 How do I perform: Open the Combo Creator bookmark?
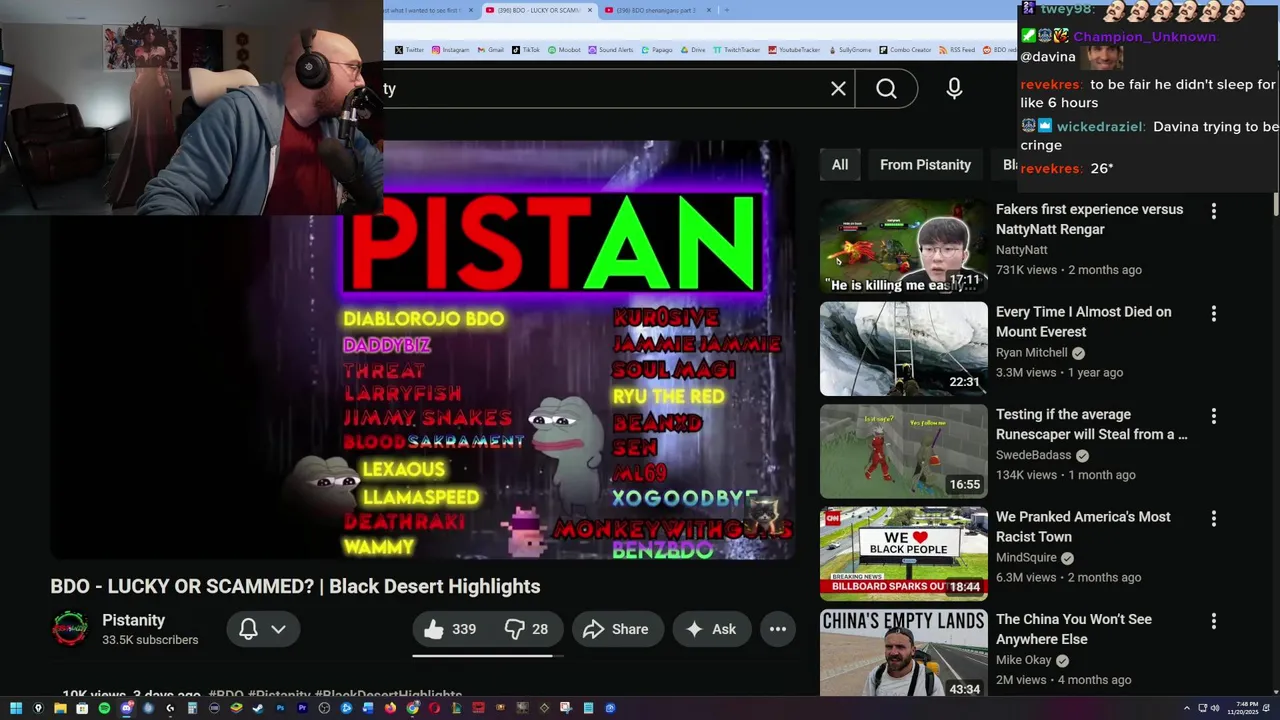click(x=907, y=49)
